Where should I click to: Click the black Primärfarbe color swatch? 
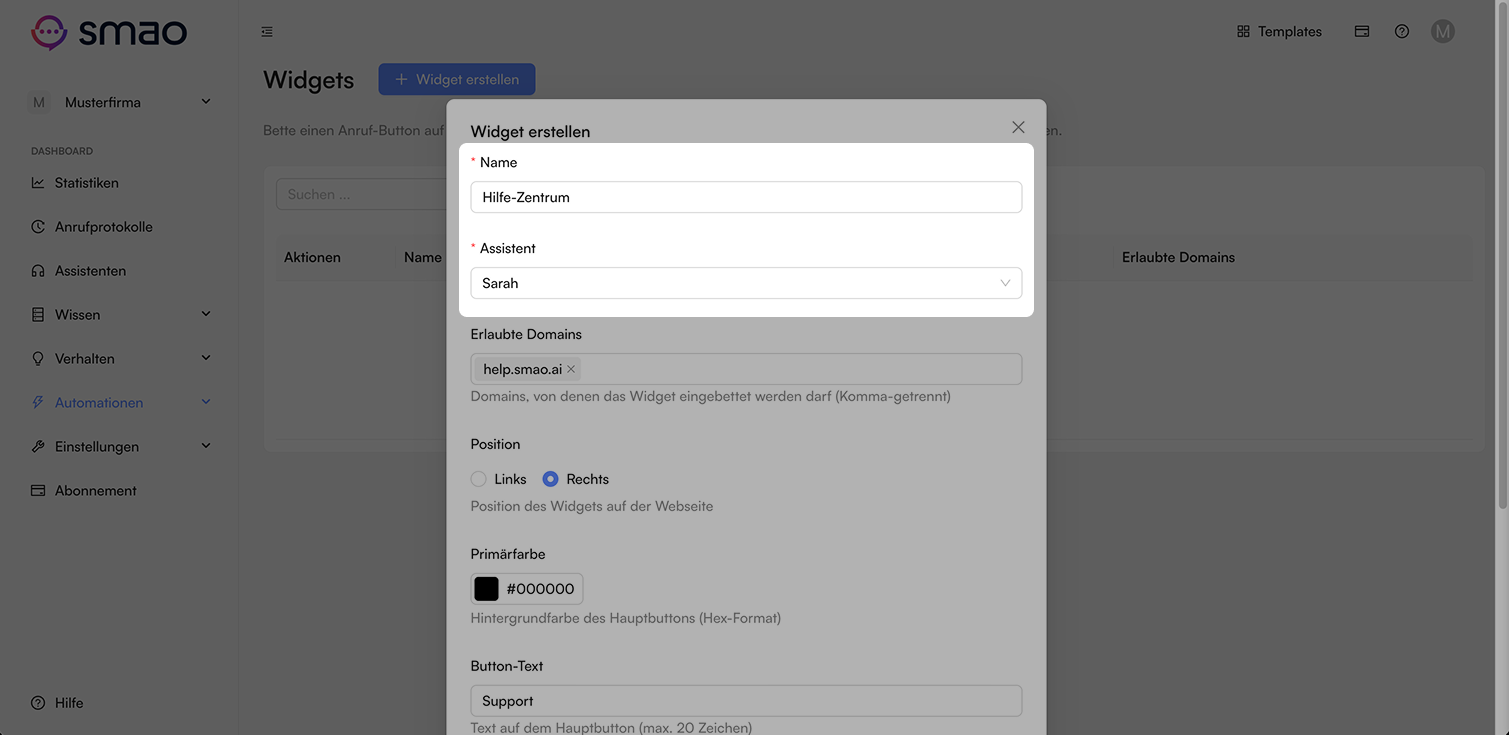click(x=486, y=589)
